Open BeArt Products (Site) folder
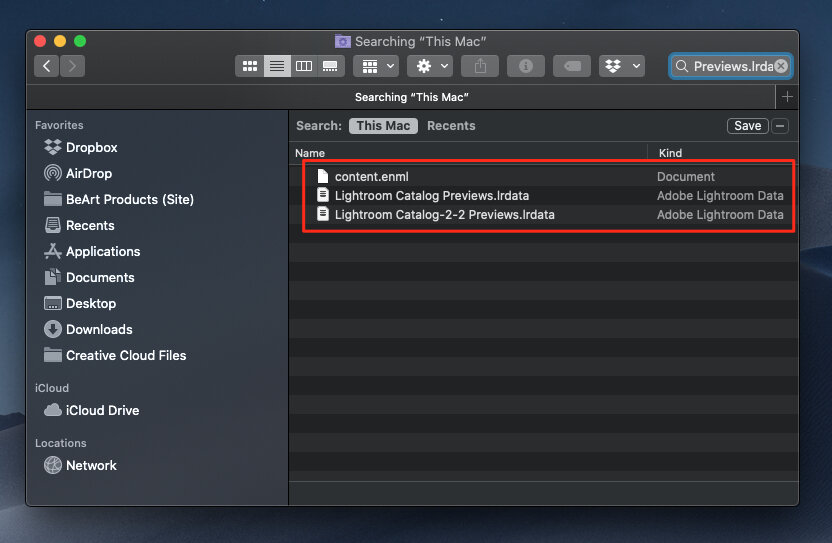The image size is (832, 543). tap(119, 199)
